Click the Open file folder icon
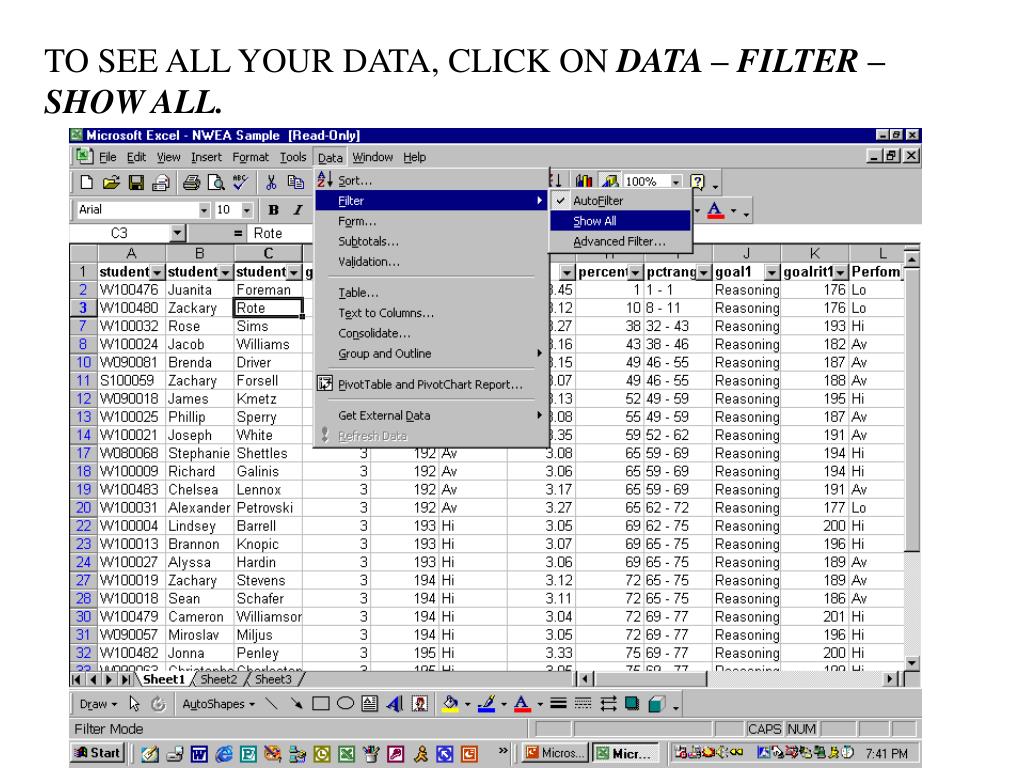The image size is (1024, 768). 111,182
